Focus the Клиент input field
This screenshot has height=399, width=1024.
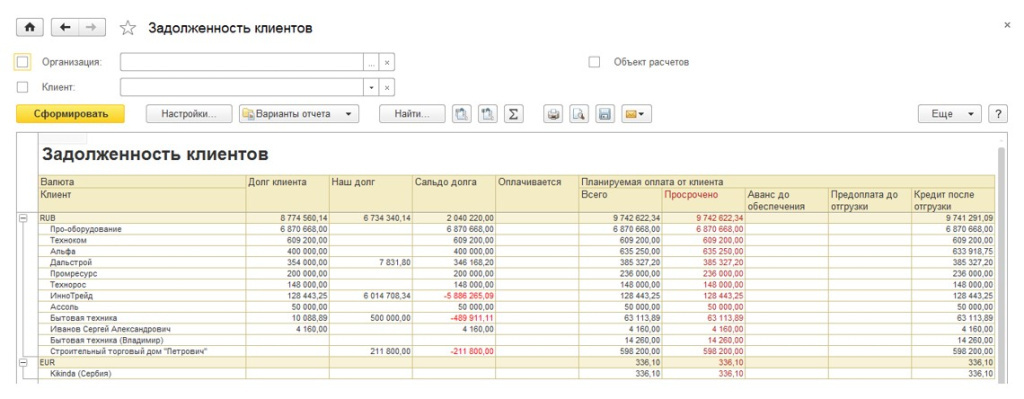[x=242, y=88]
